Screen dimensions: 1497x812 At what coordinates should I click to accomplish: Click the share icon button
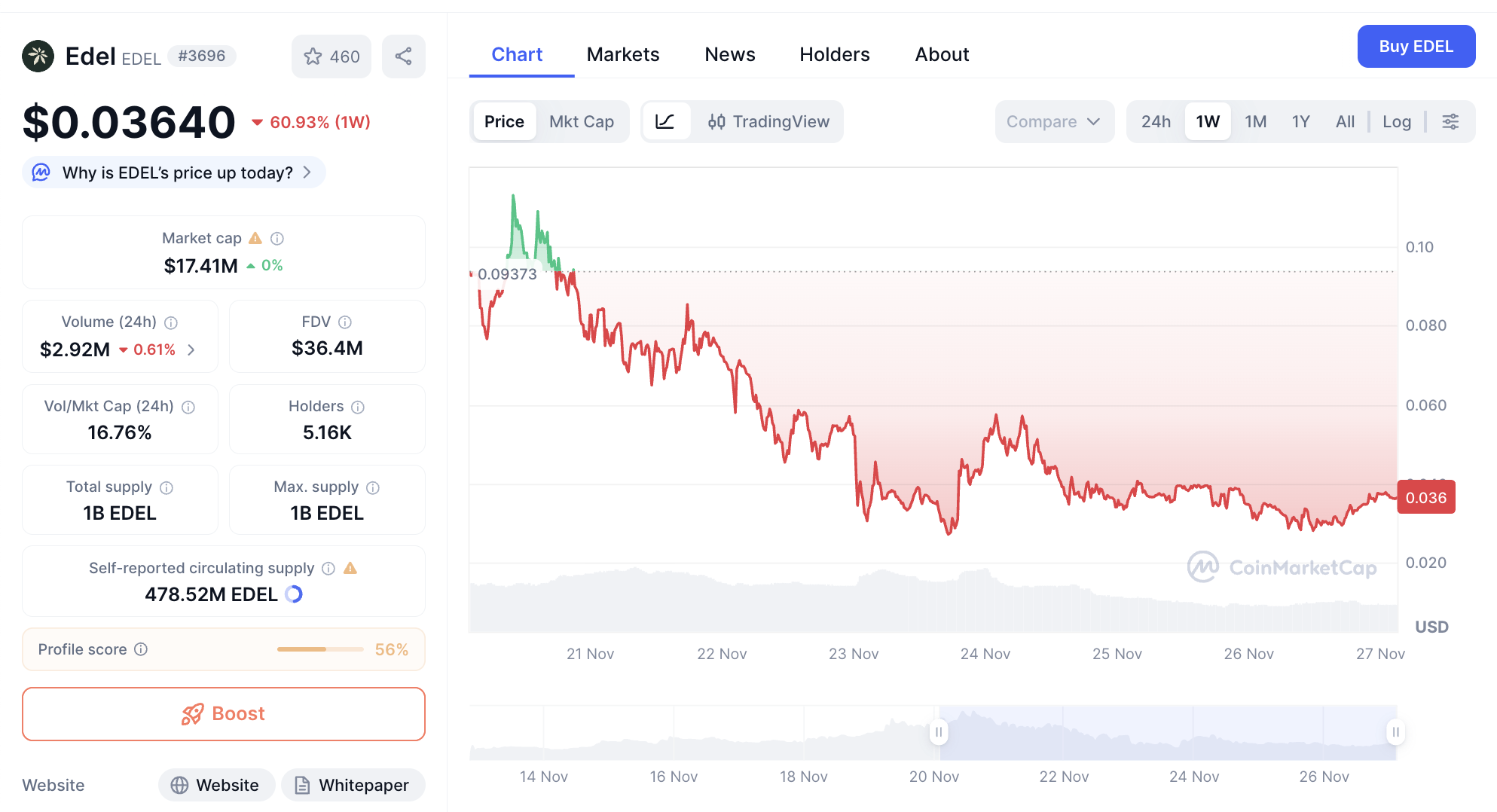pyautogui.click(x=403, y=56)
